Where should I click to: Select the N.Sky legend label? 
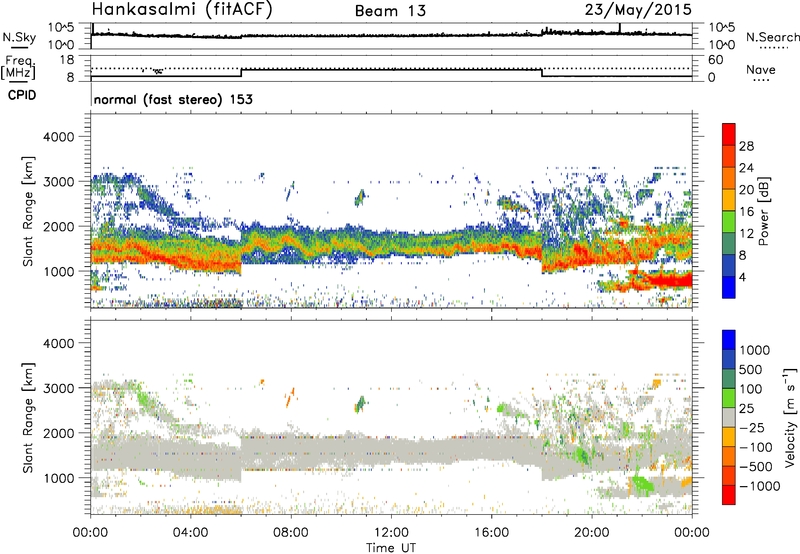pyautogui.click(x=19, y=37)
